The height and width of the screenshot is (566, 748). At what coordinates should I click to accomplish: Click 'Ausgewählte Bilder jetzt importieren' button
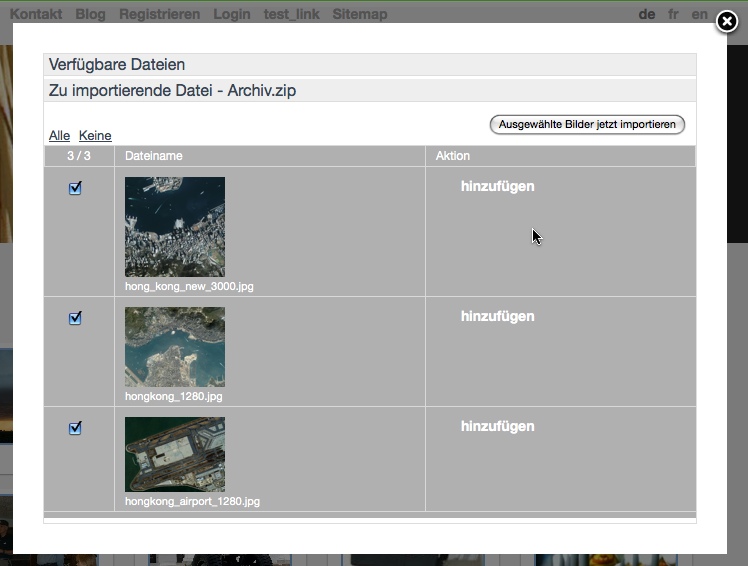coord(587,125)
